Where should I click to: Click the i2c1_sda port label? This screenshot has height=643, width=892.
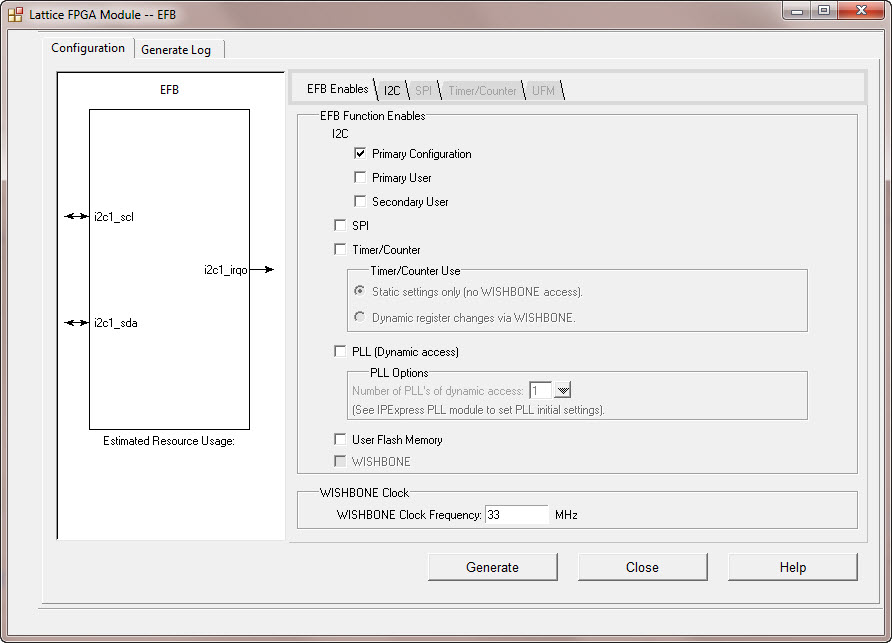(x=115, y=323)
